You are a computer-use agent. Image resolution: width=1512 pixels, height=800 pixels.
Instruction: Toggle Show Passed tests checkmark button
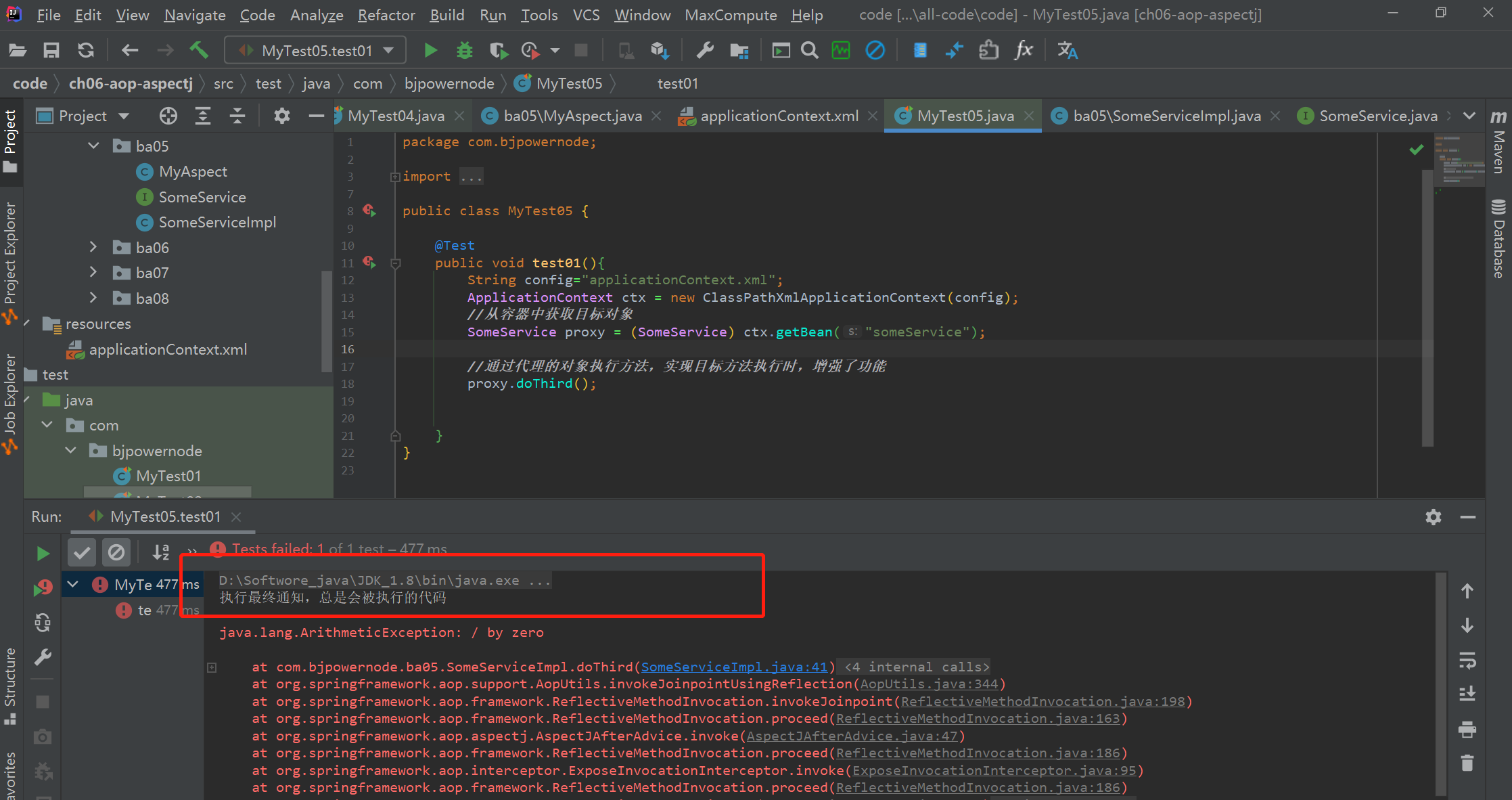(x=82, y=552)
